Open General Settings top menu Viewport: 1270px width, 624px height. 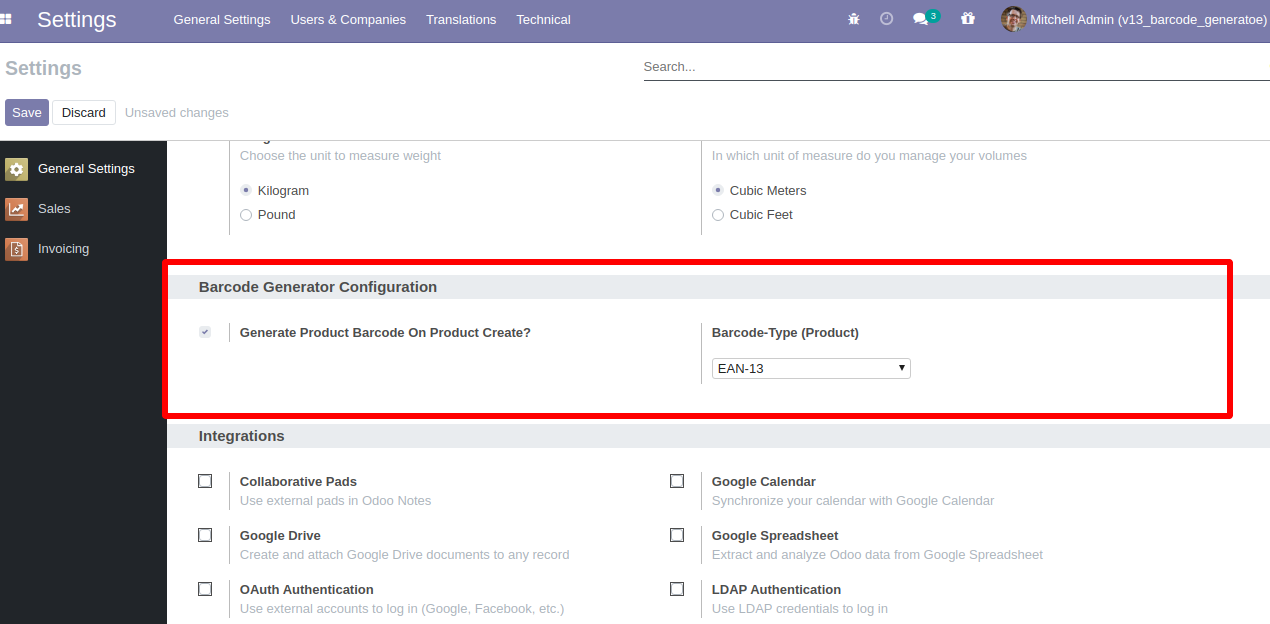(x=222, y=19)
